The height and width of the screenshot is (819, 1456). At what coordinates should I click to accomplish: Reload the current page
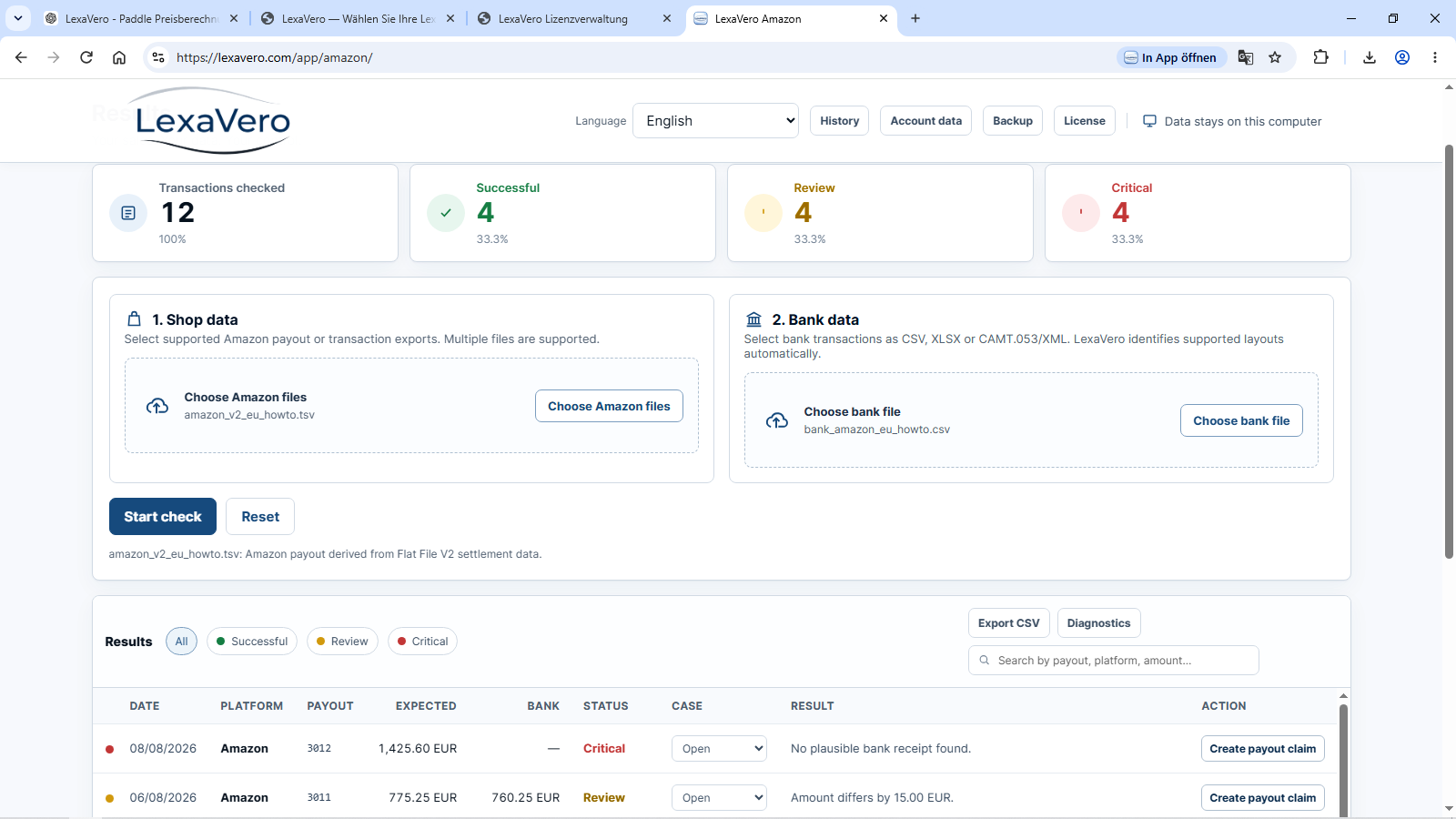coord(86,57)
